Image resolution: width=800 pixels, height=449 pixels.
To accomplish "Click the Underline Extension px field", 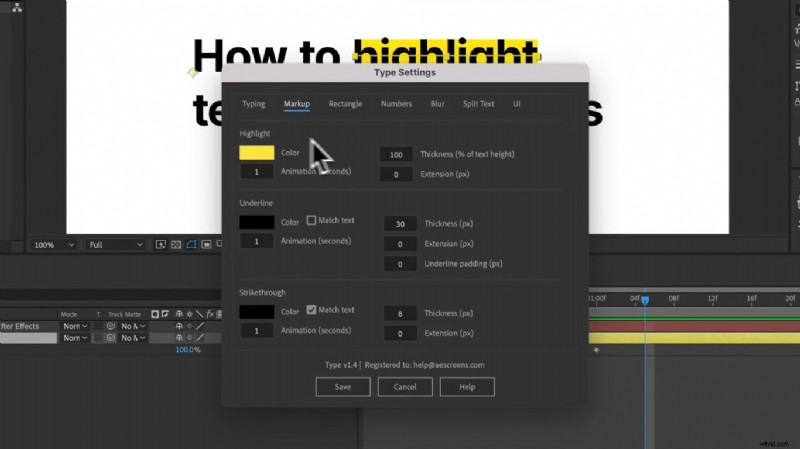I will point(400,244).
